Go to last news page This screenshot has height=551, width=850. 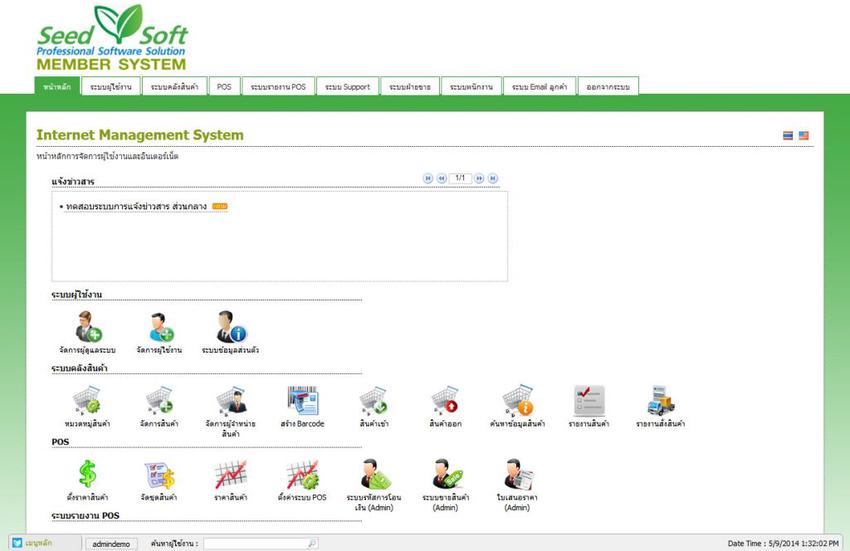tap(493, 178)
